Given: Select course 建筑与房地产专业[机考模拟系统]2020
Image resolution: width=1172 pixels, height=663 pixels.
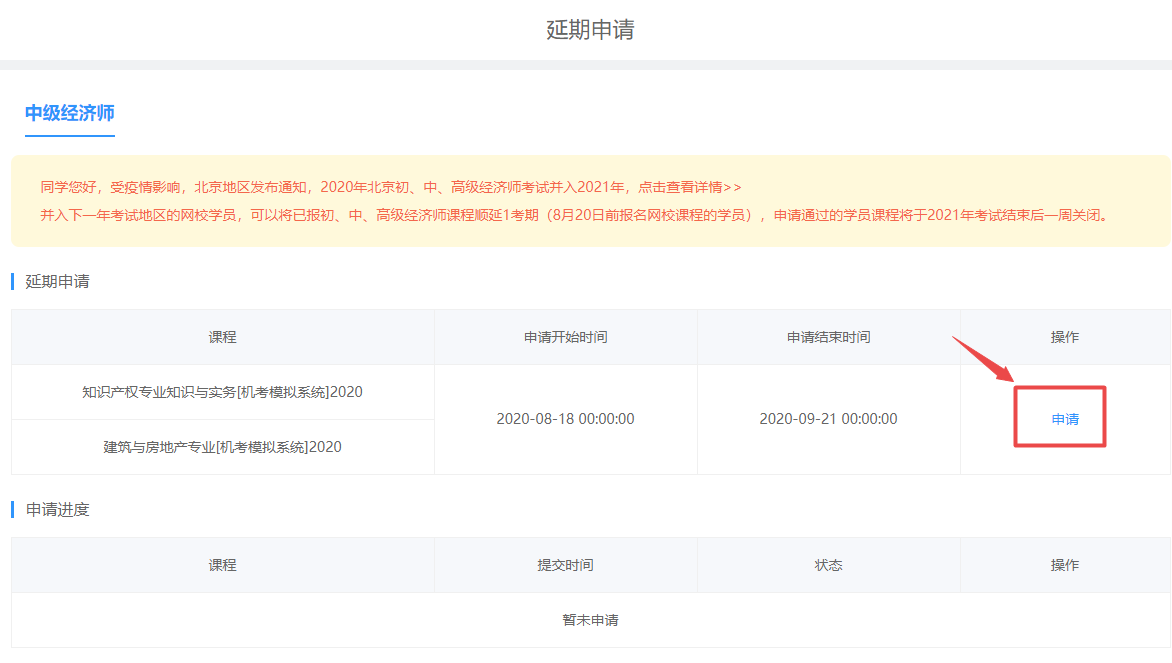Looking at the screenshot, I should pyautogui.click(x=222, y=447).
